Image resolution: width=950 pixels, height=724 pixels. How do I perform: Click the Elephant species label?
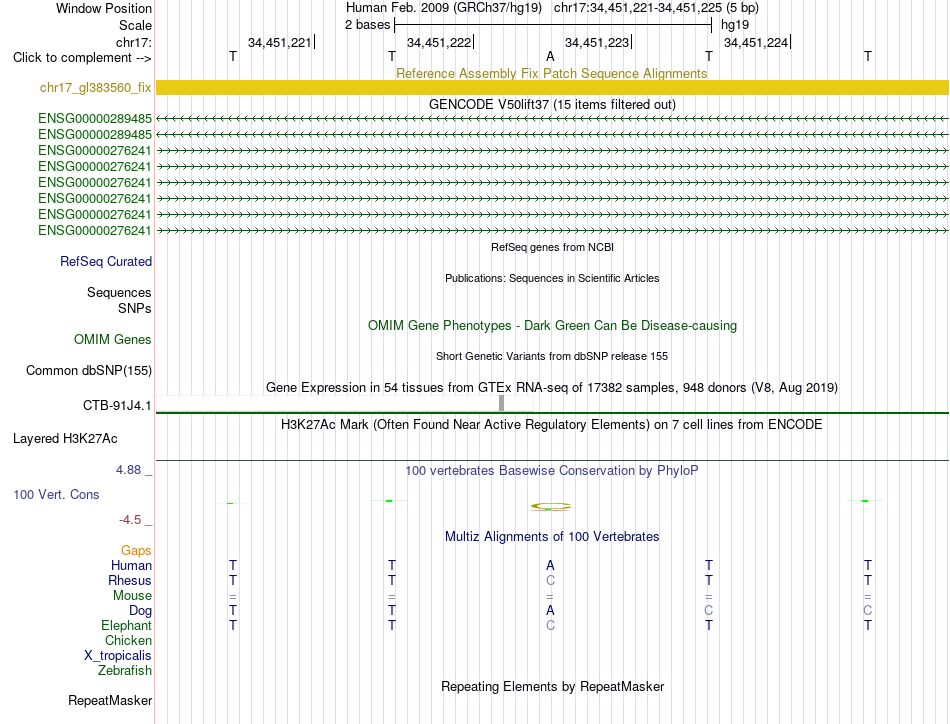coord(126,625)
